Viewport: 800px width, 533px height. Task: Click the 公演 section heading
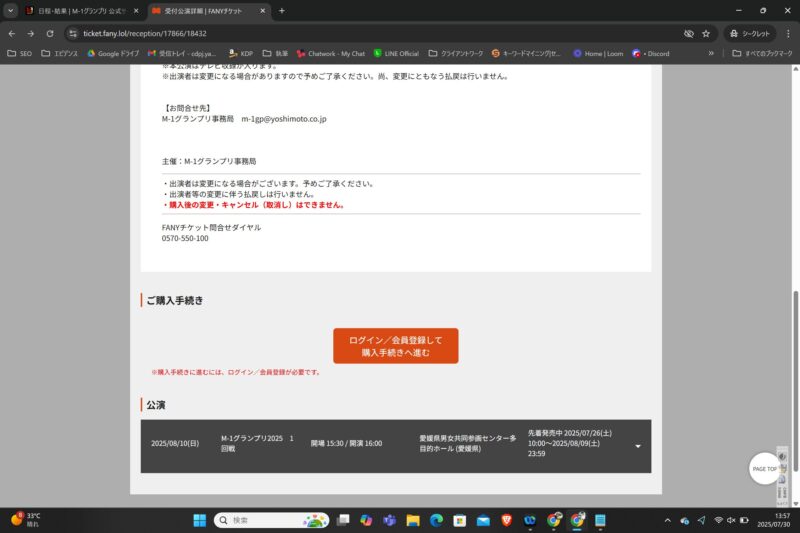[x=156, y=405]
